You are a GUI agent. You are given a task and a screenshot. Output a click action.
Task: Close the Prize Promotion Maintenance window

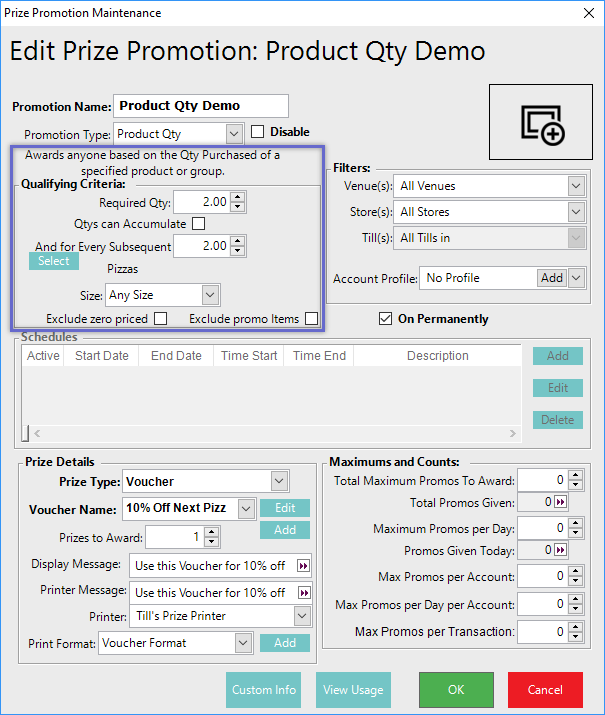click(585, 14)
